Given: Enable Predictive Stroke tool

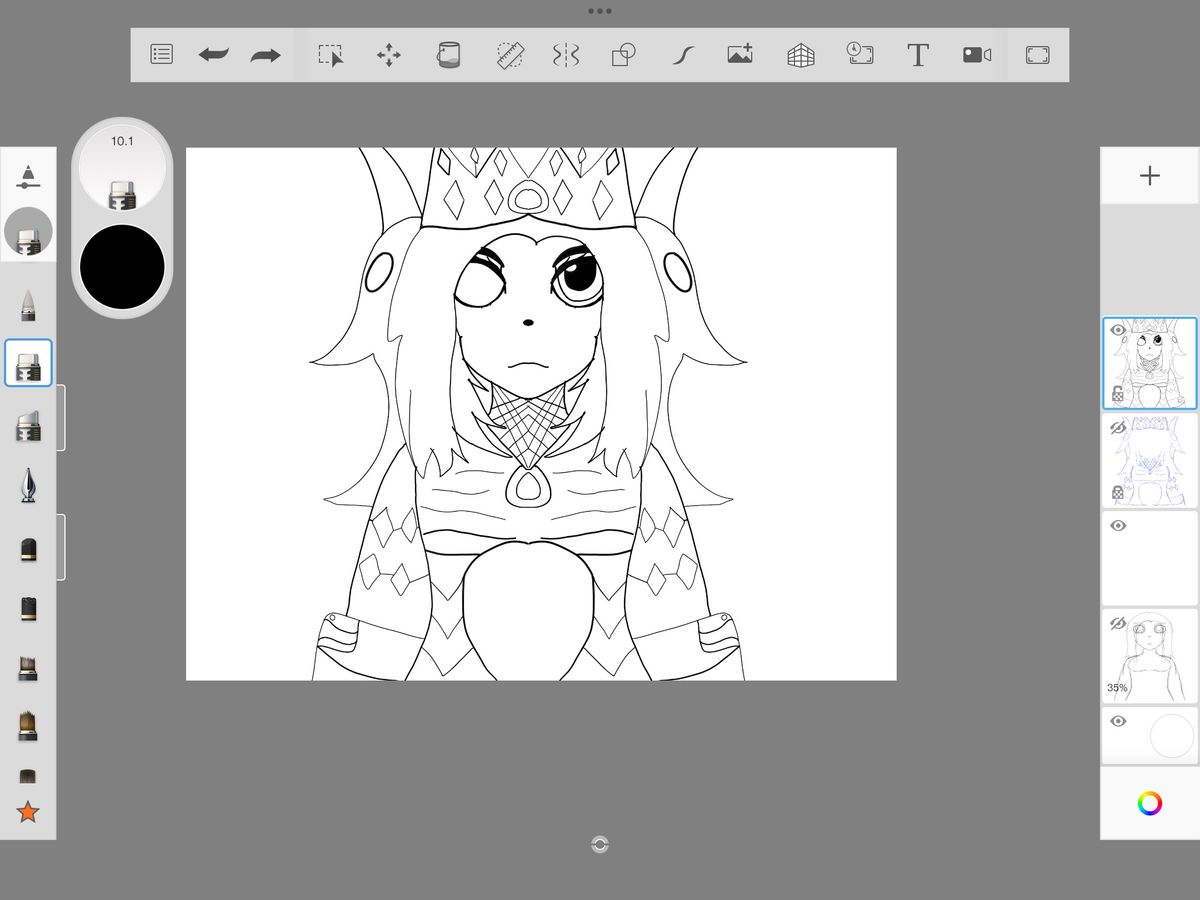Looking at the screenshot, I should coord(682,55).
